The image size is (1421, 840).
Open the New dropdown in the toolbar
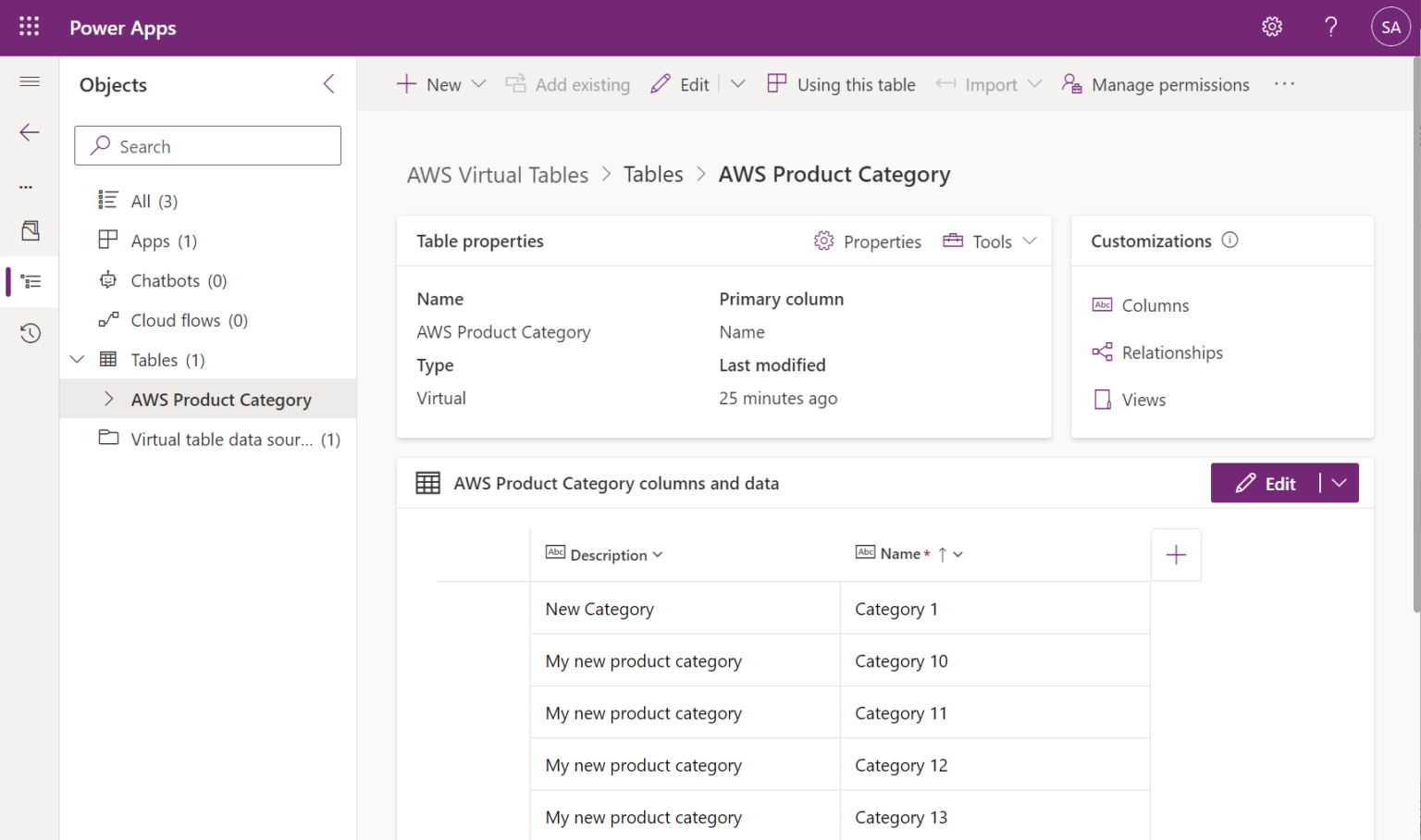tap(479, 83)
